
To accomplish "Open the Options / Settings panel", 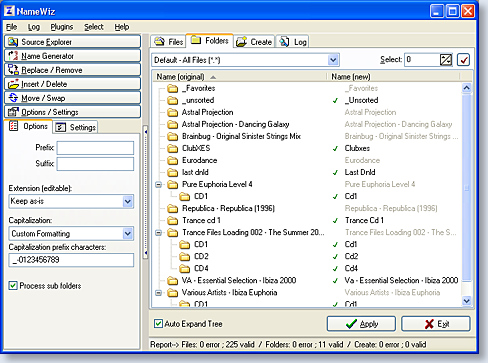I will click(x=72, y=112).
